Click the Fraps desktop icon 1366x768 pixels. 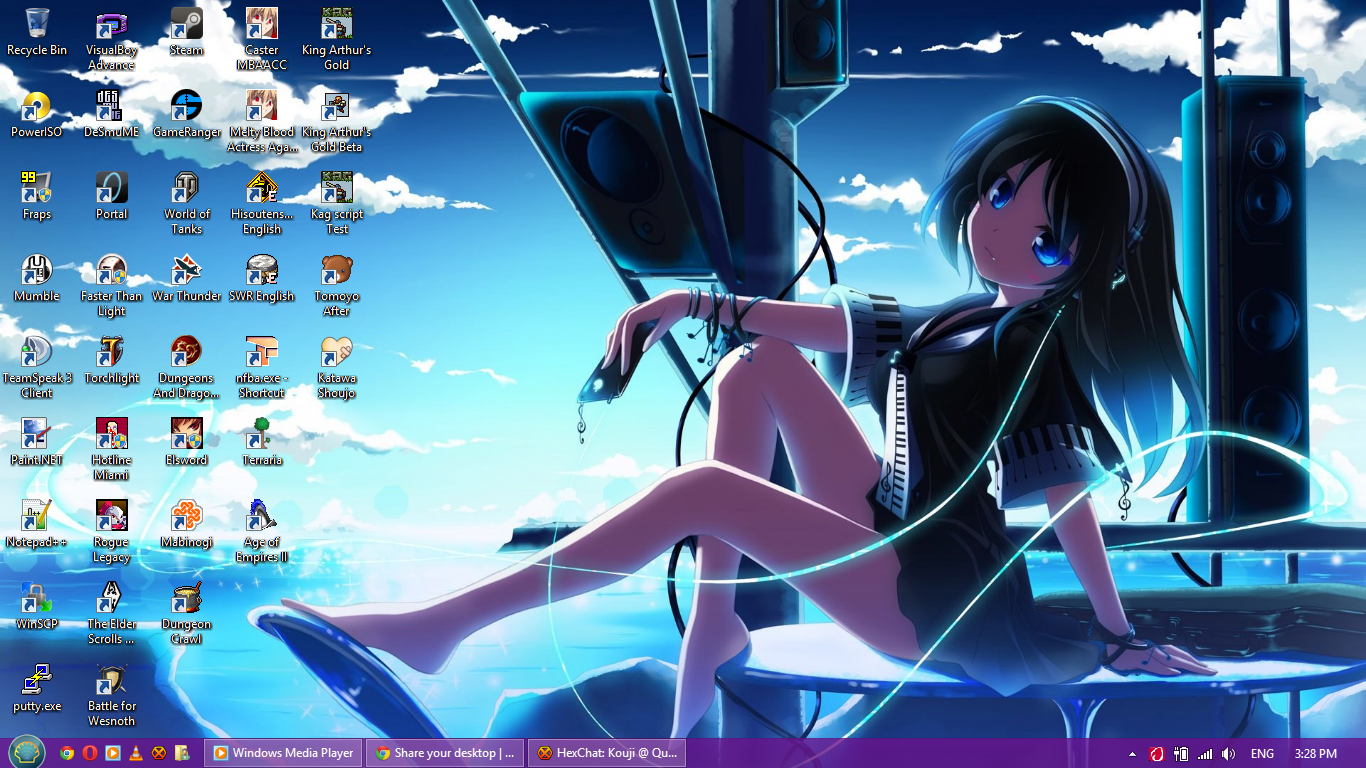pos(37,194)
